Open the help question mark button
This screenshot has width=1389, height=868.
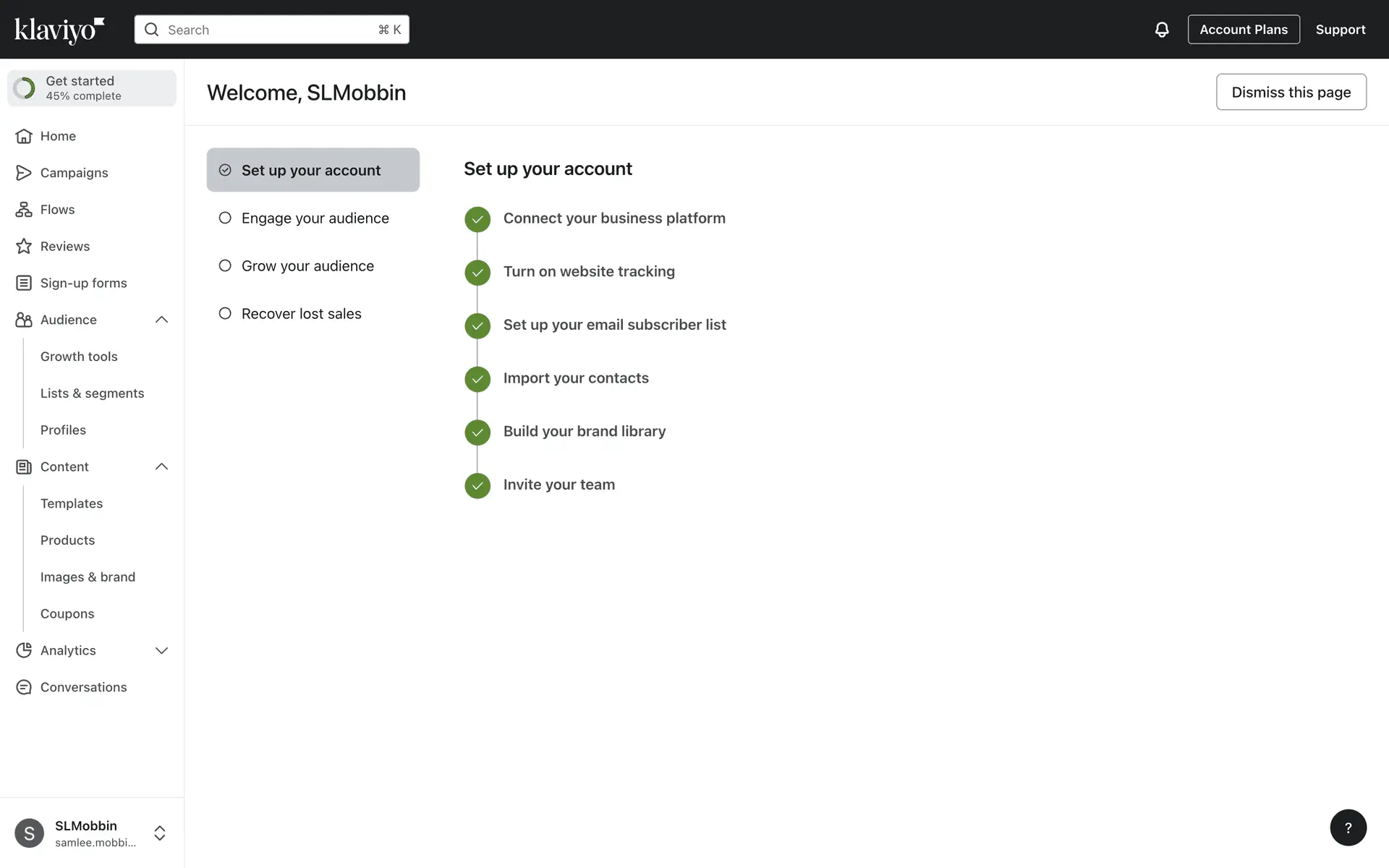pyautogui.click(x=1347, y=827)
